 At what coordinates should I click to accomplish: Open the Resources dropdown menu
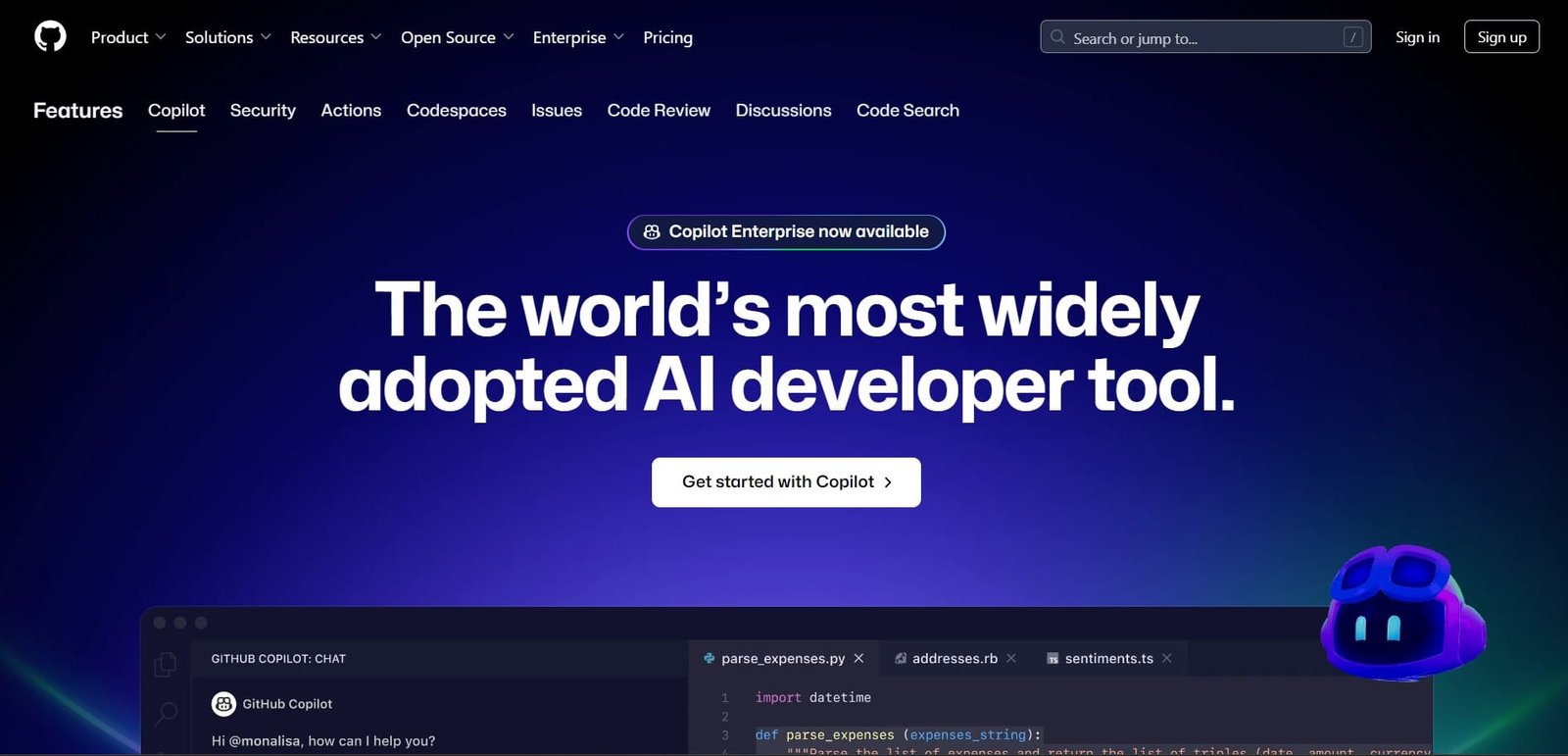coord(335,37)
